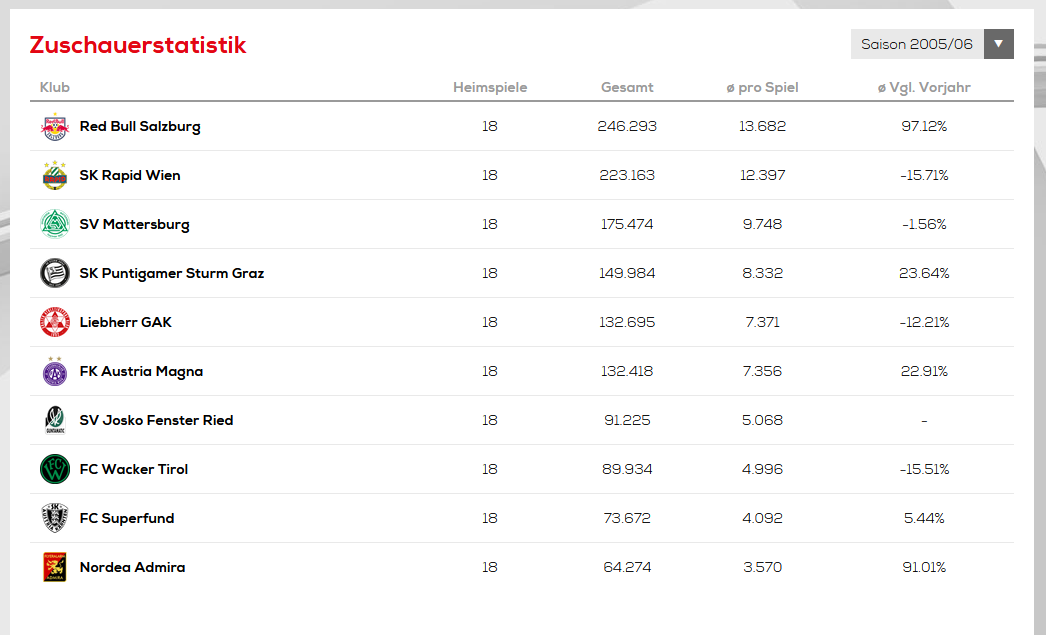Viewport: 1046px width, 635px height.
Task: Select the total attendance value 246.293
Action: click(x=627, y=126)
